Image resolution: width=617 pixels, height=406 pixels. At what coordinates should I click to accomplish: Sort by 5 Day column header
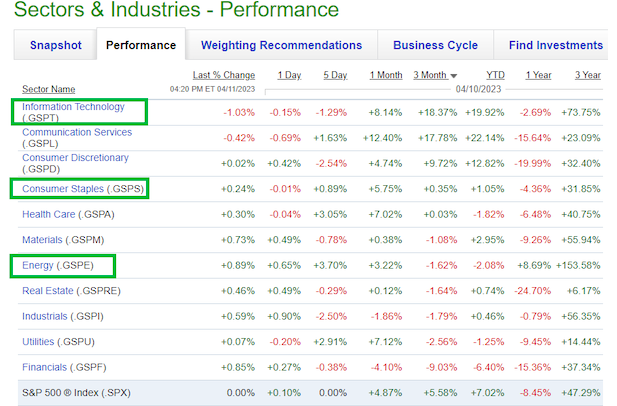pos(335,75)
